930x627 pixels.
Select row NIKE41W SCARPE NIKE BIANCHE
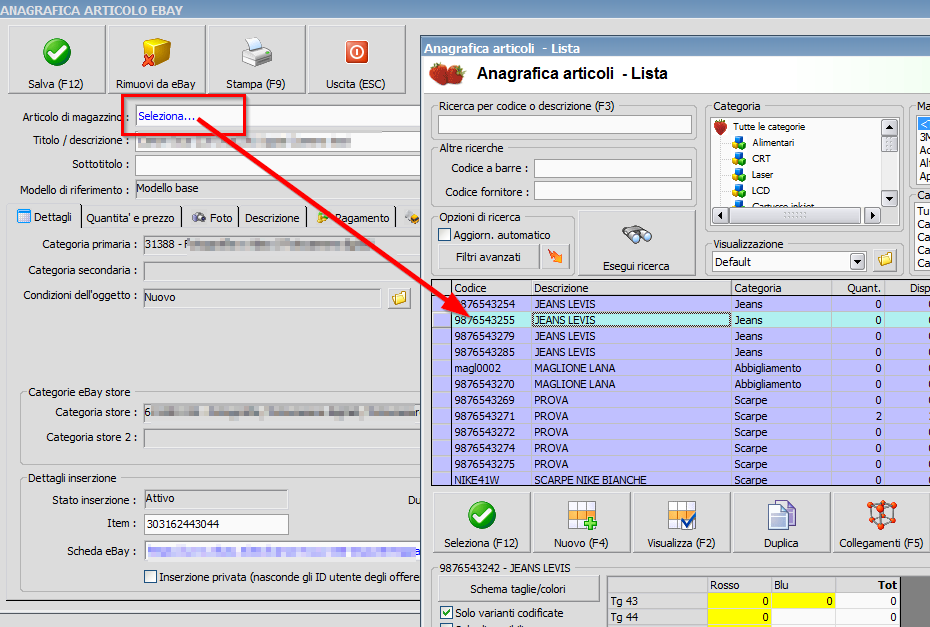[680, 479]
